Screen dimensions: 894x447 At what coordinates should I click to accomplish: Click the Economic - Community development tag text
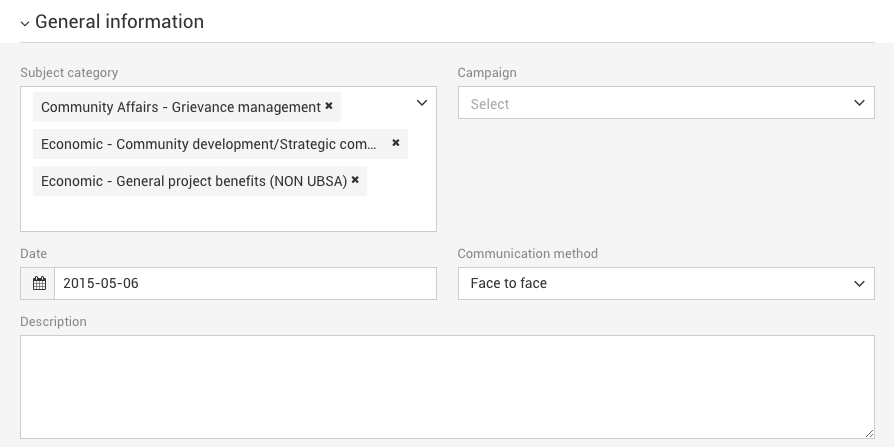point(208,144)
